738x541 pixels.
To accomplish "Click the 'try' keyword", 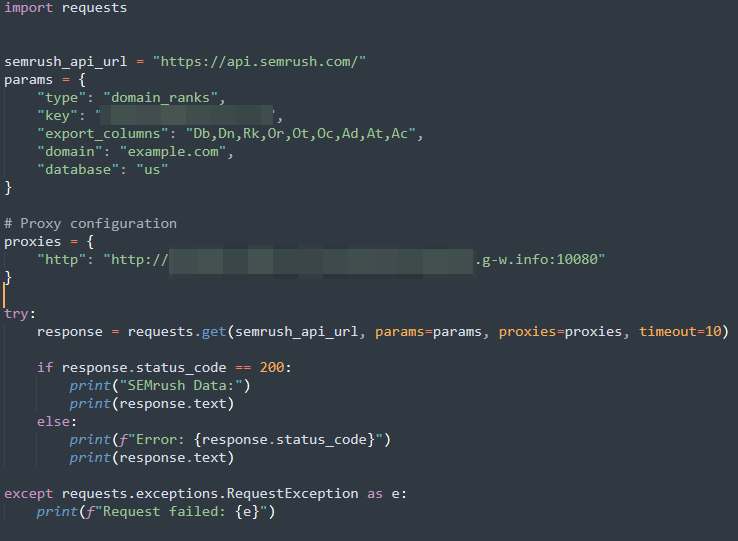I will 16,314.
